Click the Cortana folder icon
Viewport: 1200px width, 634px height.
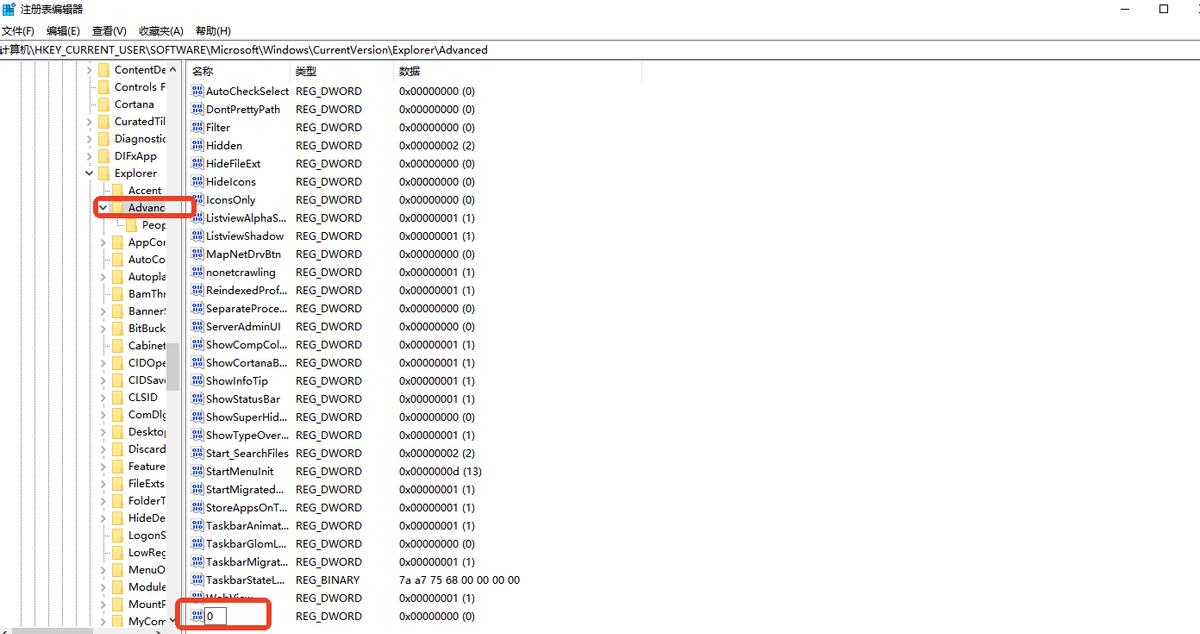(x=104, y=104)
